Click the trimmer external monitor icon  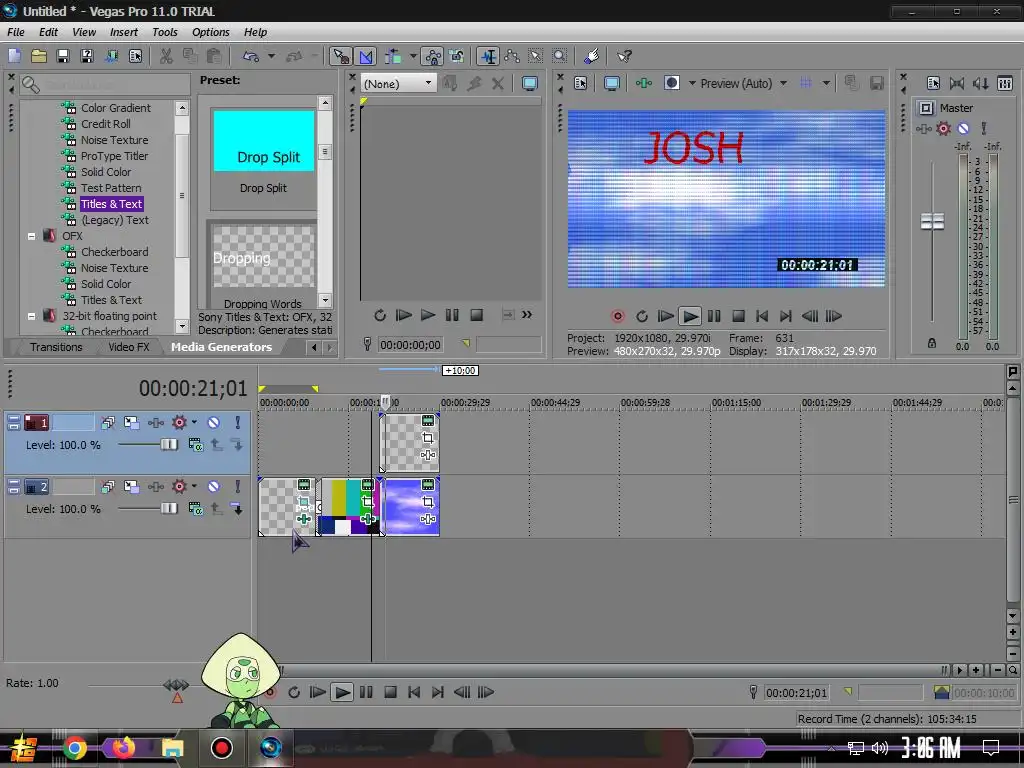point(530,83)
